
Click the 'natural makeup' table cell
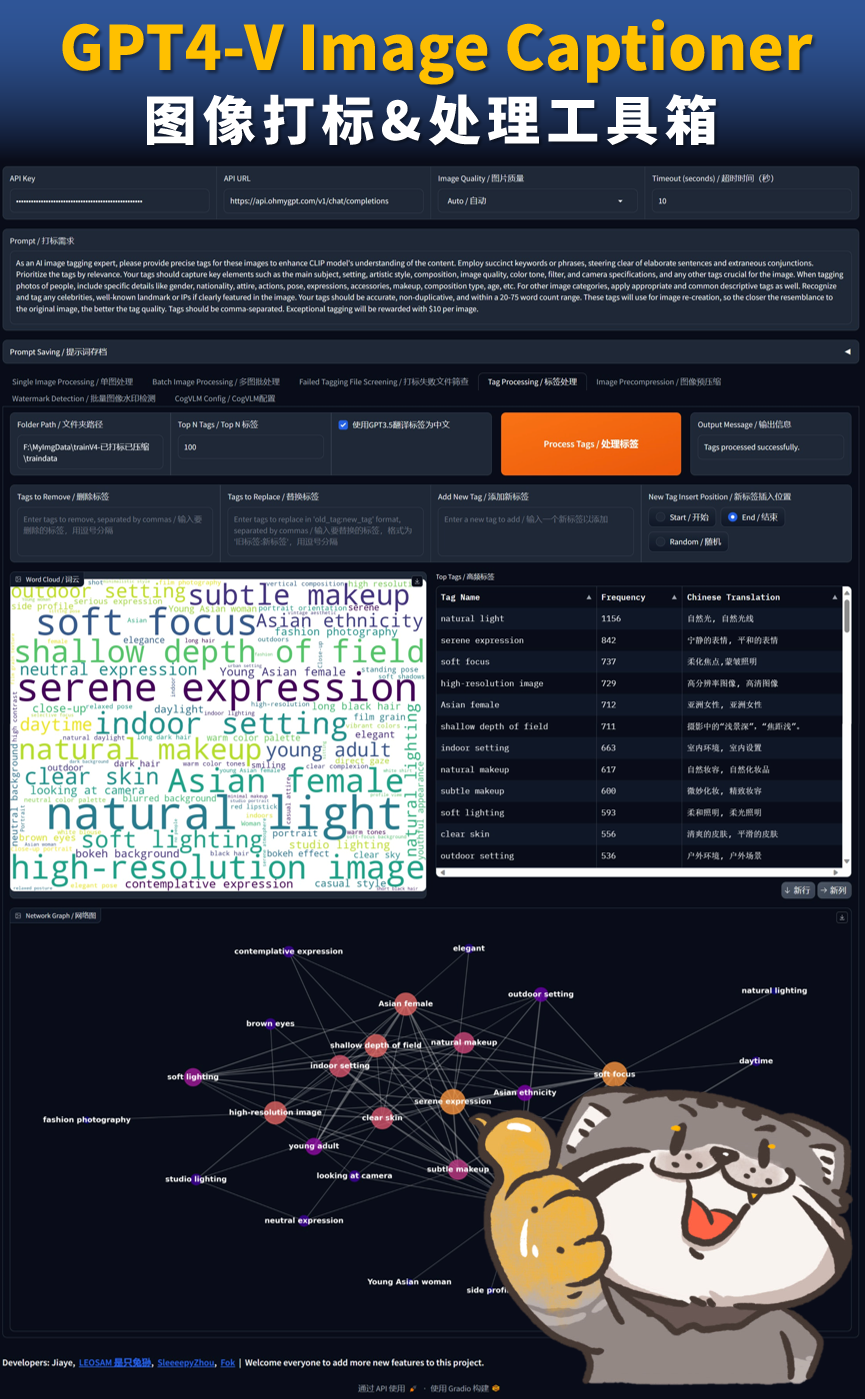[515, 770]
